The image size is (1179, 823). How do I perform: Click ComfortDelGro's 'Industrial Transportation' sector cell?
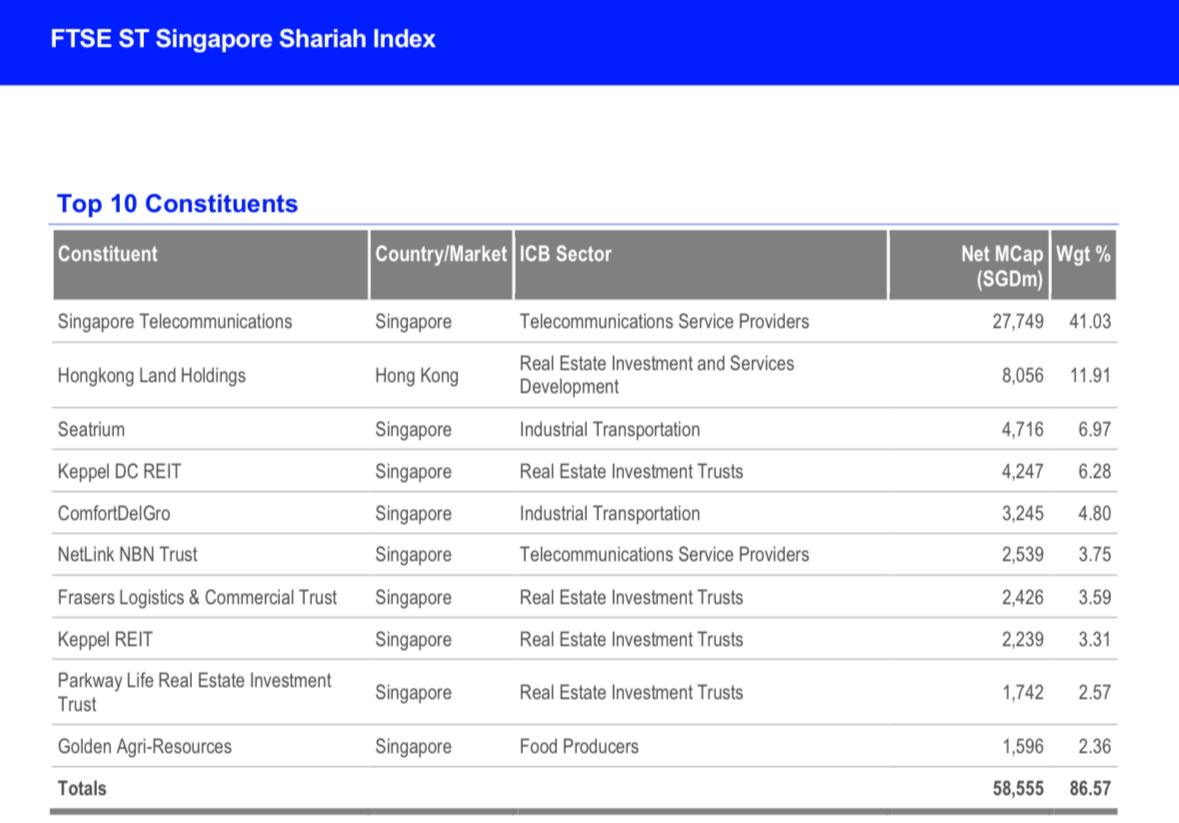click(610, 513)
